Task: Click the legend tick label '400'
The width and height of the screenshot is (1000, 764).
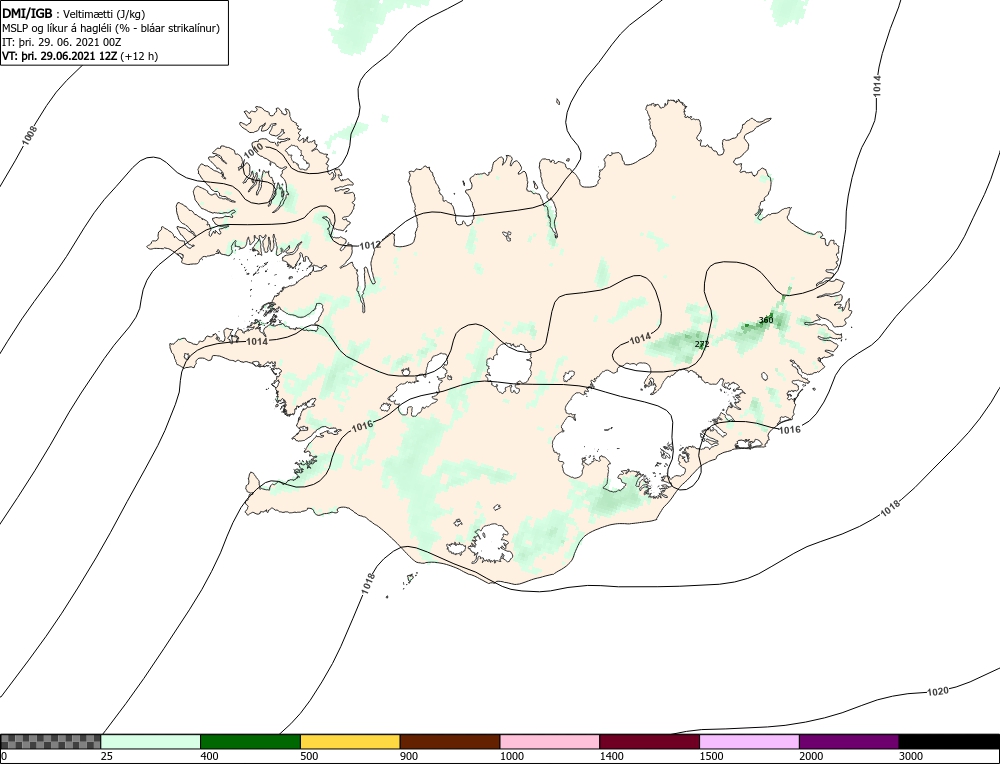Action: [x=209, y=757]
